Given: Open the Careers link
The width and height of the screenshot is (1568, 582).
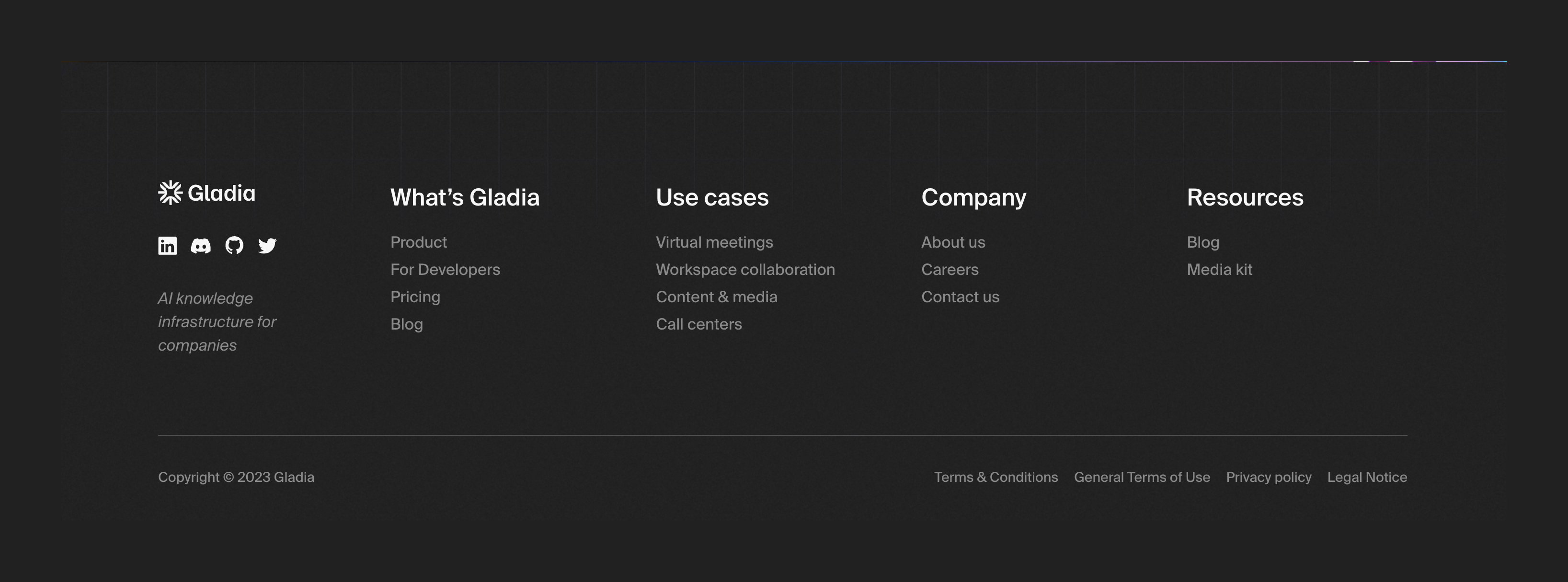Looking at the screenshot, I should pyautogui.click(x=950, y=270).
